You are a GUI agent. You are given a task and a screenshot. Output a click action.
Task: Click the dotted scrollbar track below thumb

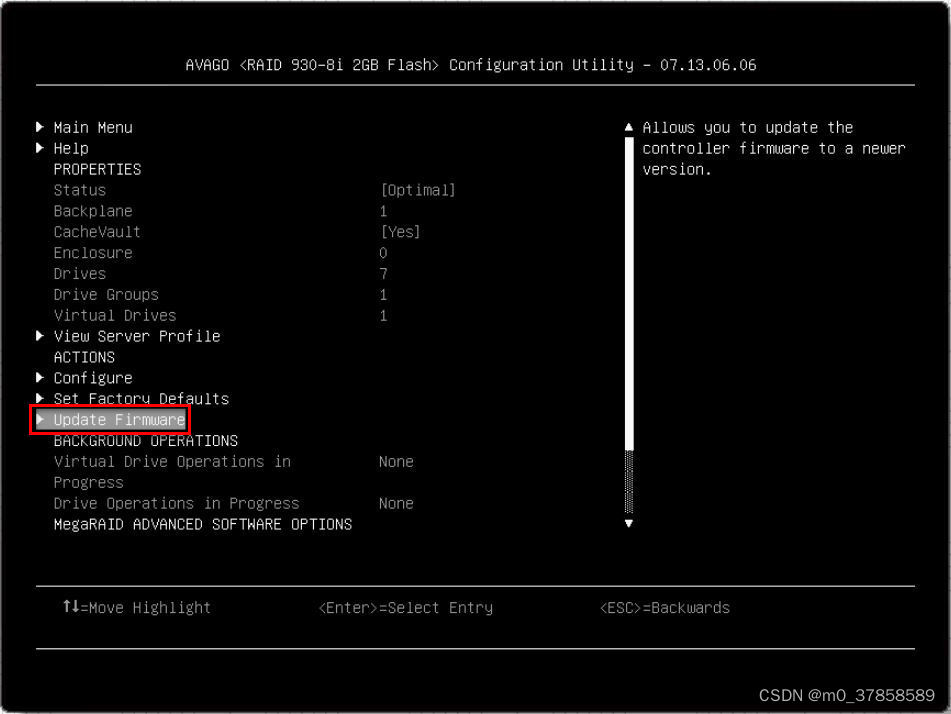point(629,482)
